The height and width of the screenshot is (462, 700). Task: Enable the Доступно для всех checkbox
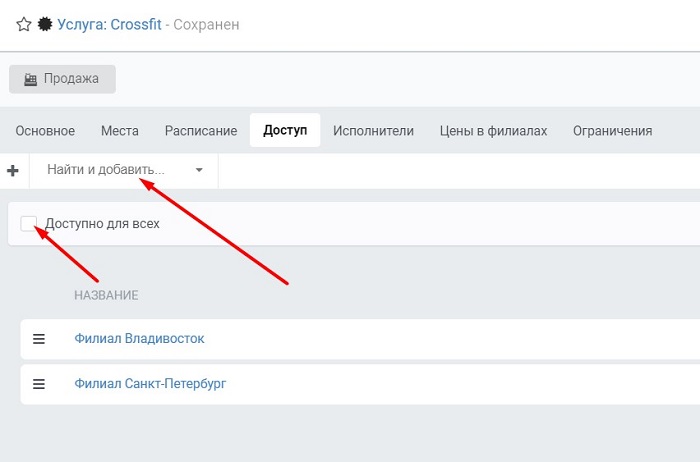pos(29,224)
